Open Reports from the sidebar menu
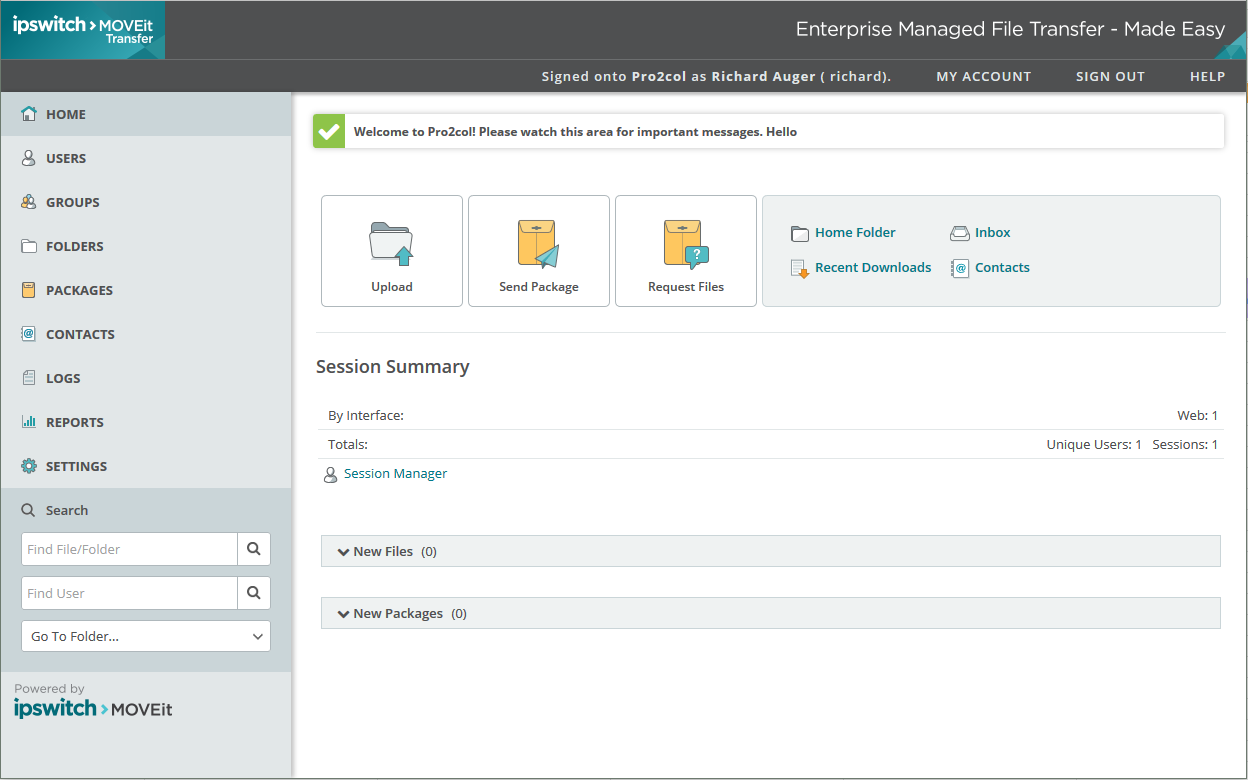Image resolution: width=1248 pixels, height=780 pixels. (x=74, y=422)
